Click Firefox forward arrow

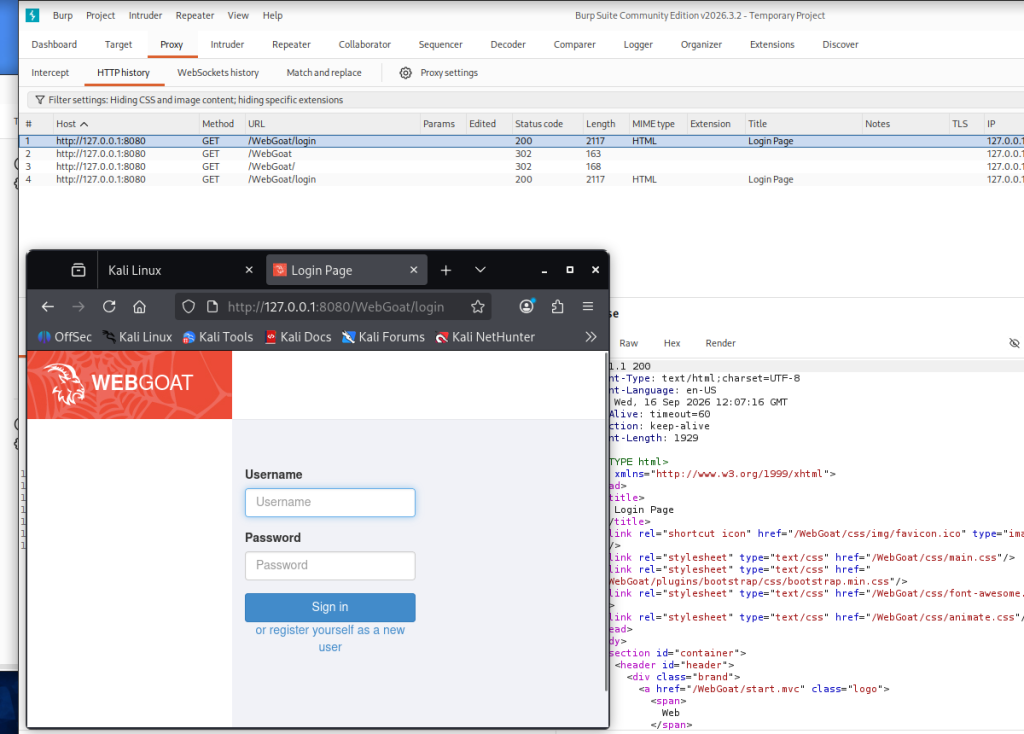[x=78, y=306]
